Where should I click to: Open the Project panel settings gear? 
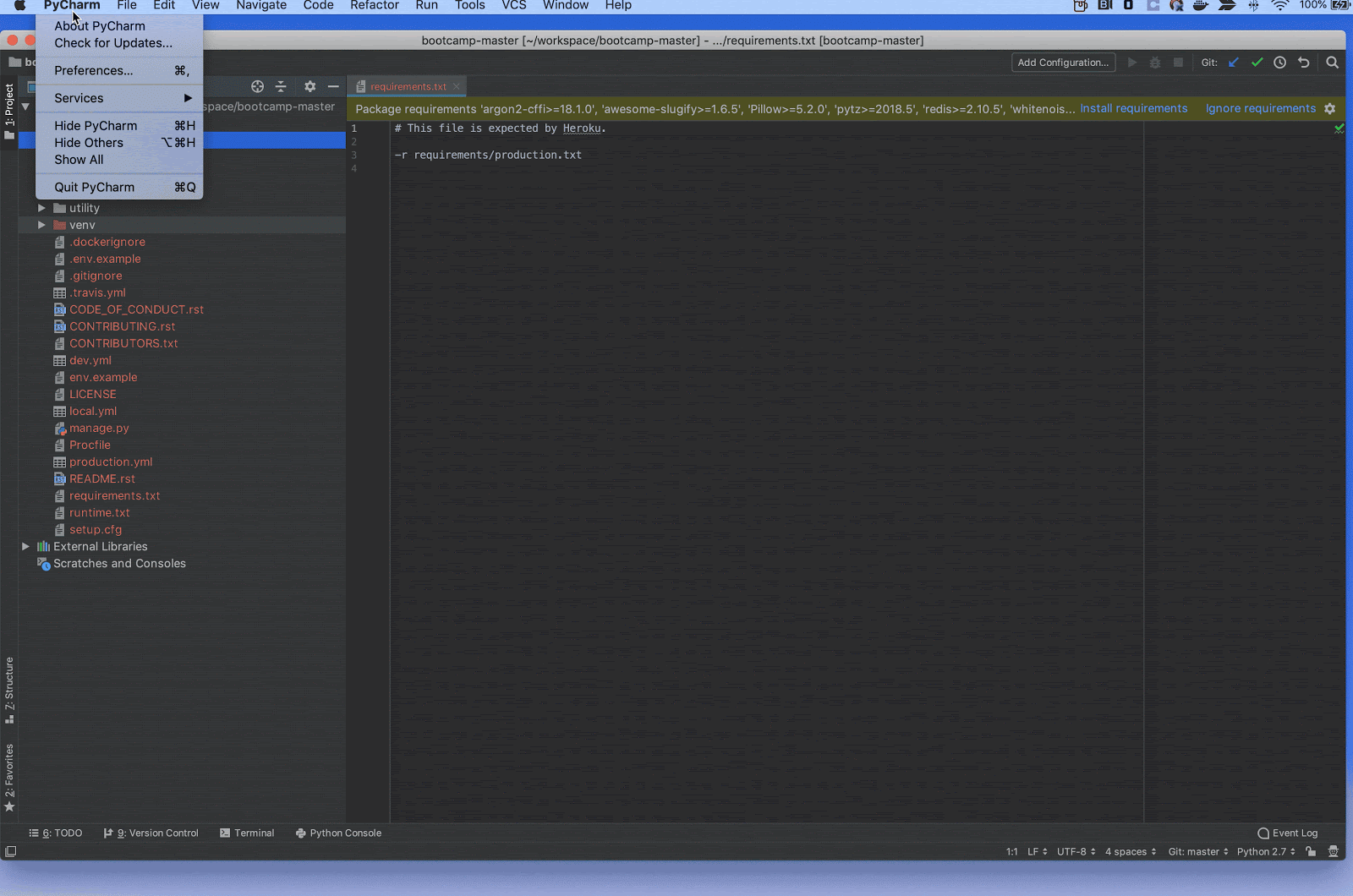(309, 86)
